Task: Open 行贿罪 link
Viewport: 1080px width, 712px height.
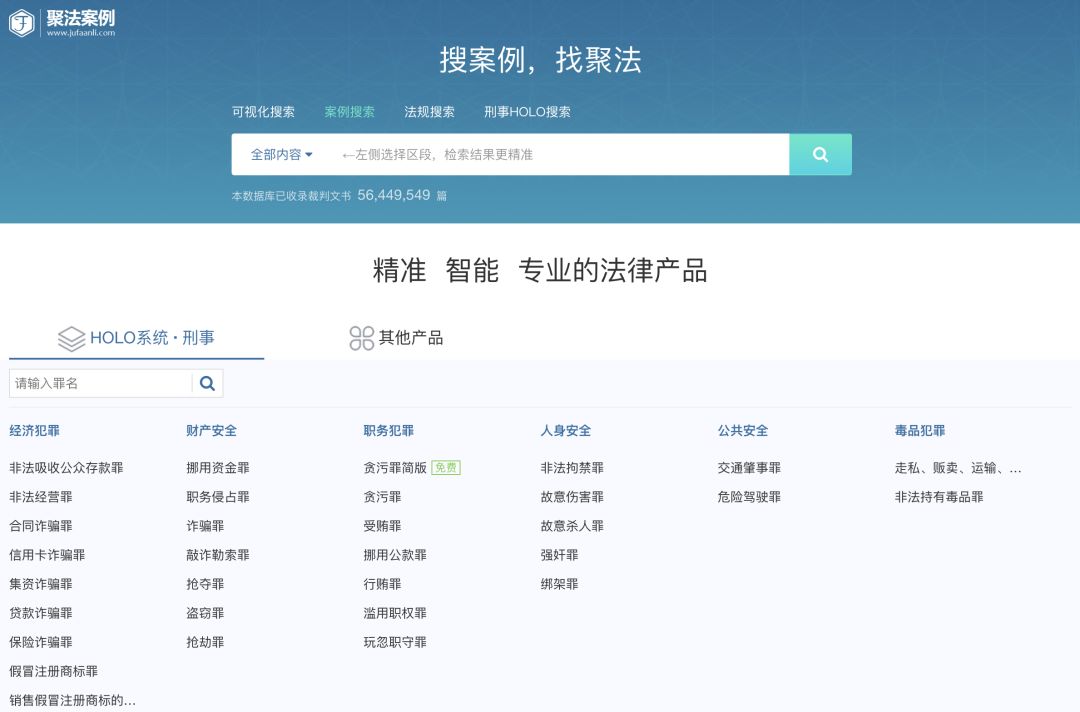Action: coord(382,584)
